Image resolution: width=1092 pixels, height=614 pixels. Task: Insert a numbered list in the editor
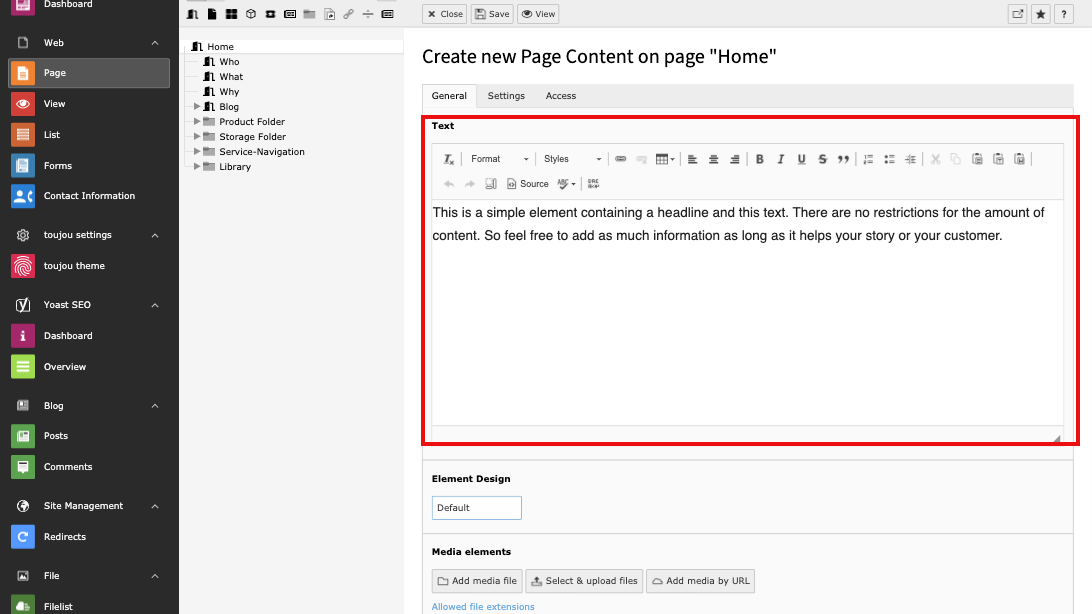(868, 159)
